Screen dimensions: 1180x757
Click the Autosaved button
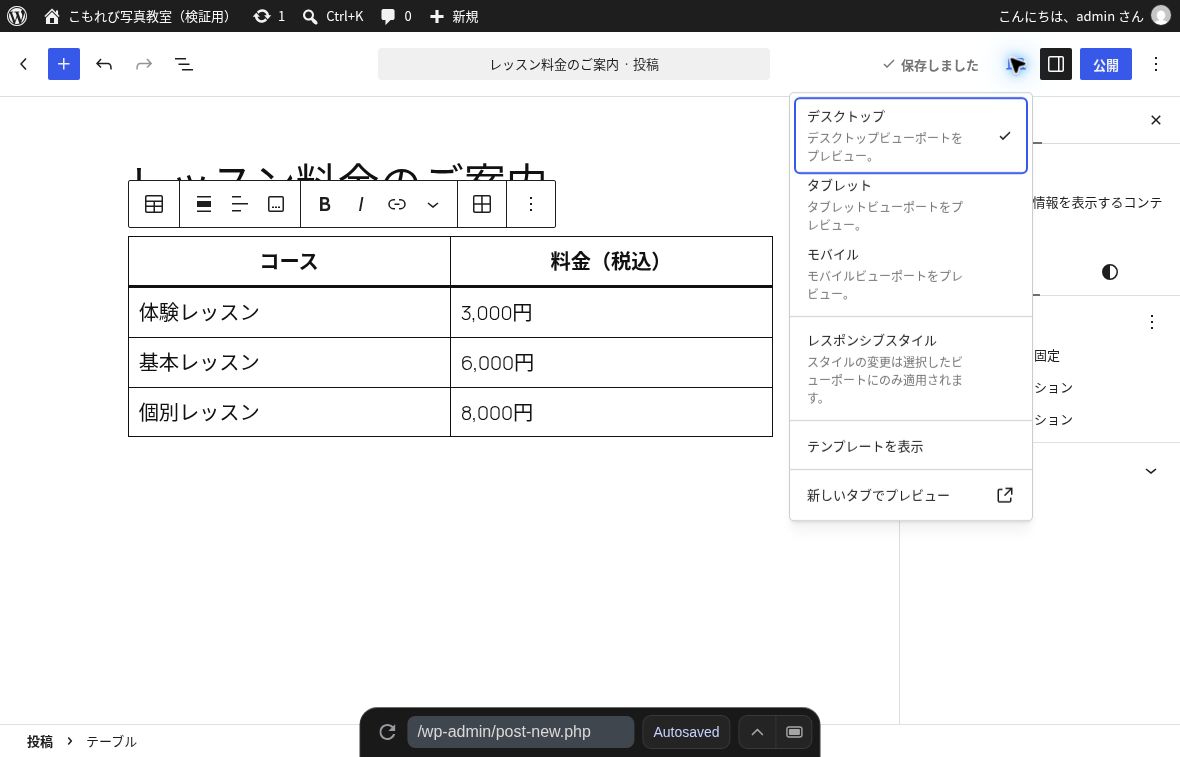[x=686, y=732]
